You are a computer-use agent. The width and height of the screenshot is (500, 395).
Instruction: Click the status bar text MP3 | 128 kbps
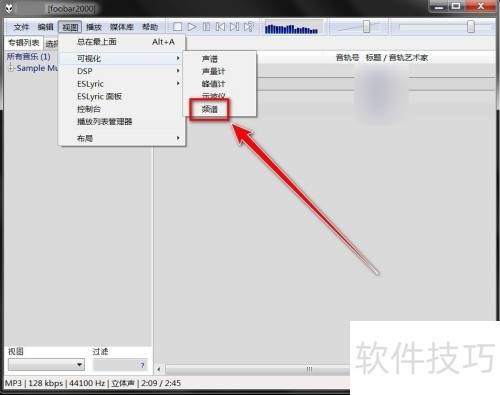click(x=34, y=383)
